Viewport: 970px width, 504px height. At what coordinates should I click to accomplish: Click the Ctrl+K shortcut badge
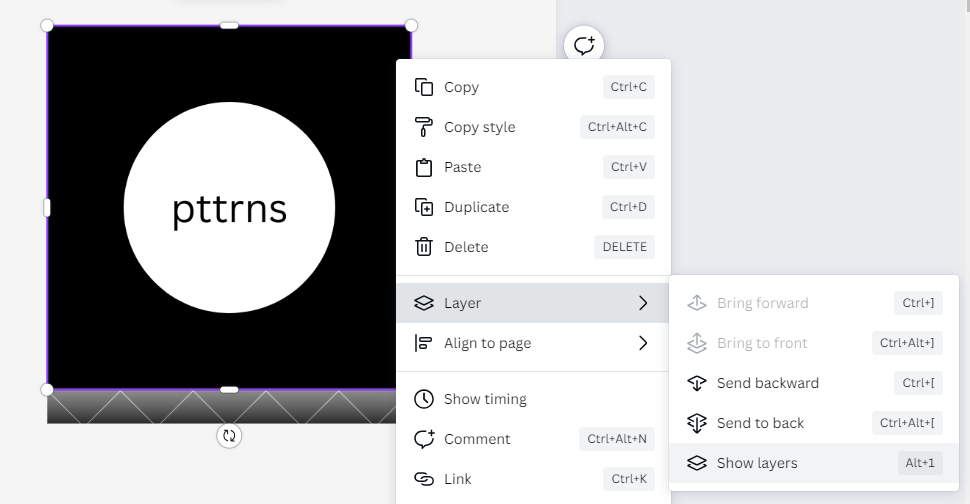pyautogui.click(x=629, y=479)
